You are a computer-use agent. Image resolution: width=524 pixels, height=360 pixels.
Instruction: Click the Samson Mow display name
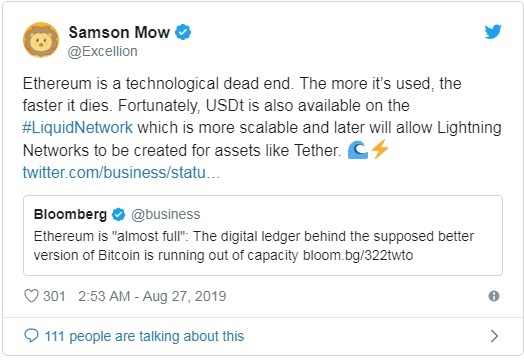pos(119,32)
